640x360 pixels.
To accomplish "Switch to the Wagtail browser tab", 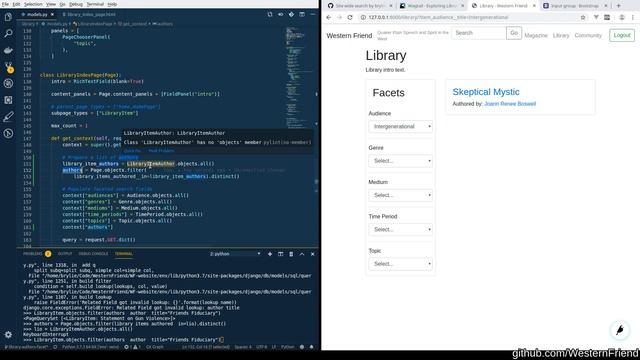I will pos(431,6).
